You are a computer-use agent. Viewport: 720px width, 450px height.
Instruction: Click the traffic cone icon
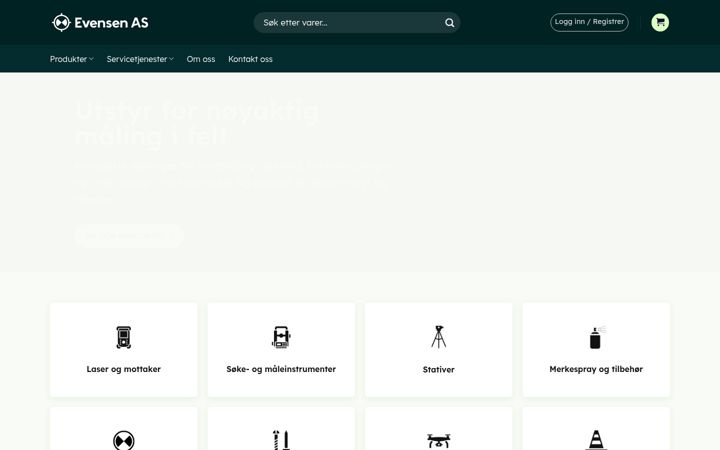(596, 440)
